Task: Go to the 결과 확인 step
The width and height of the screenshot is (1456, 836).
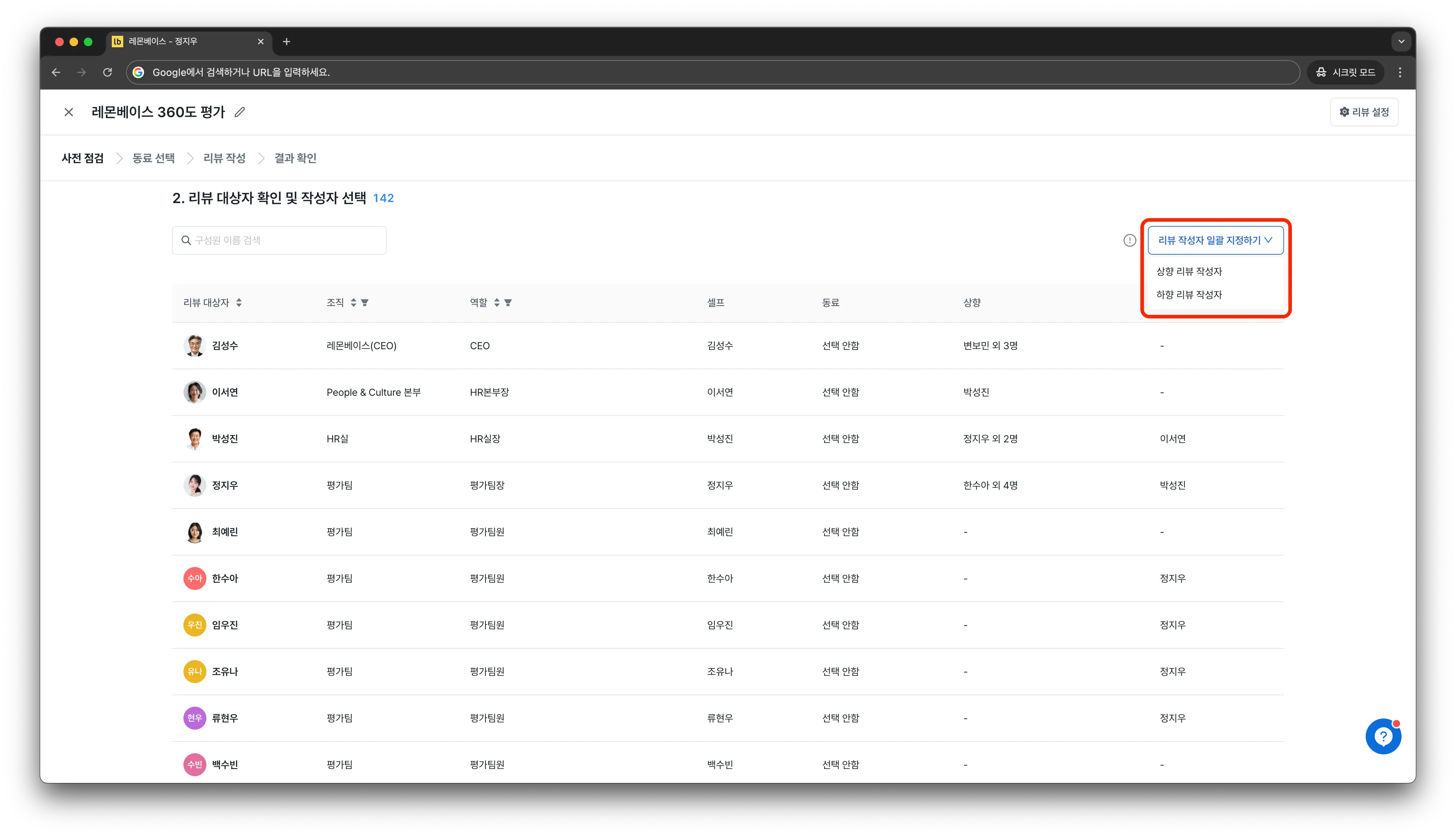Action: pos(295,158)
